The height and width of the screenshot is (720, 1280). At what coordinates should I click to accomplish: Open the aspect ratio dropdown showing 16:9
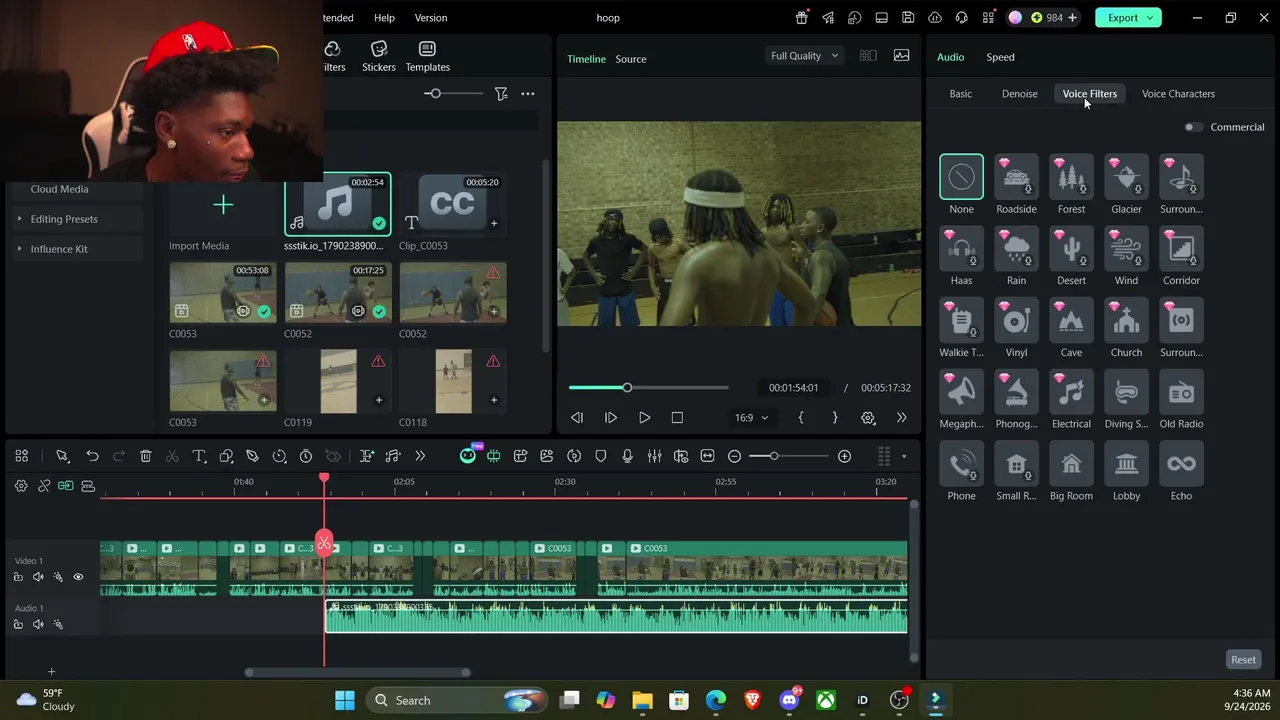(751, 418)
